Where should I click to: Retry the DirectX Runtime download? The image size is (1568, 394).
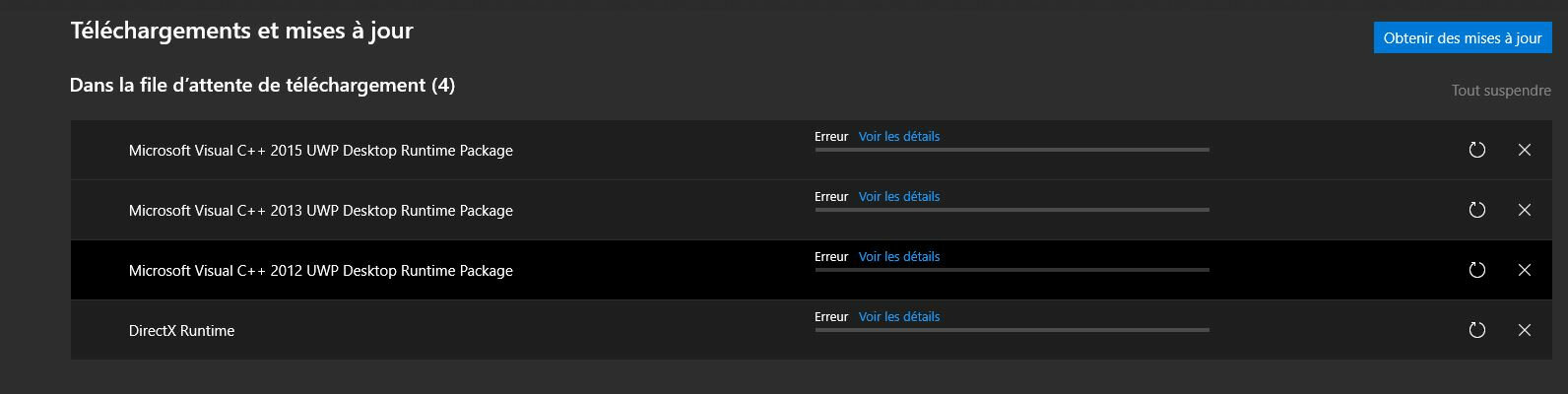[1476, 330]
